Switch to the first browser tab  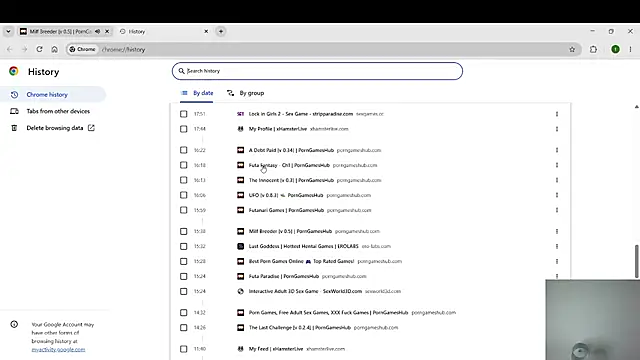click(x=65, y=31)
